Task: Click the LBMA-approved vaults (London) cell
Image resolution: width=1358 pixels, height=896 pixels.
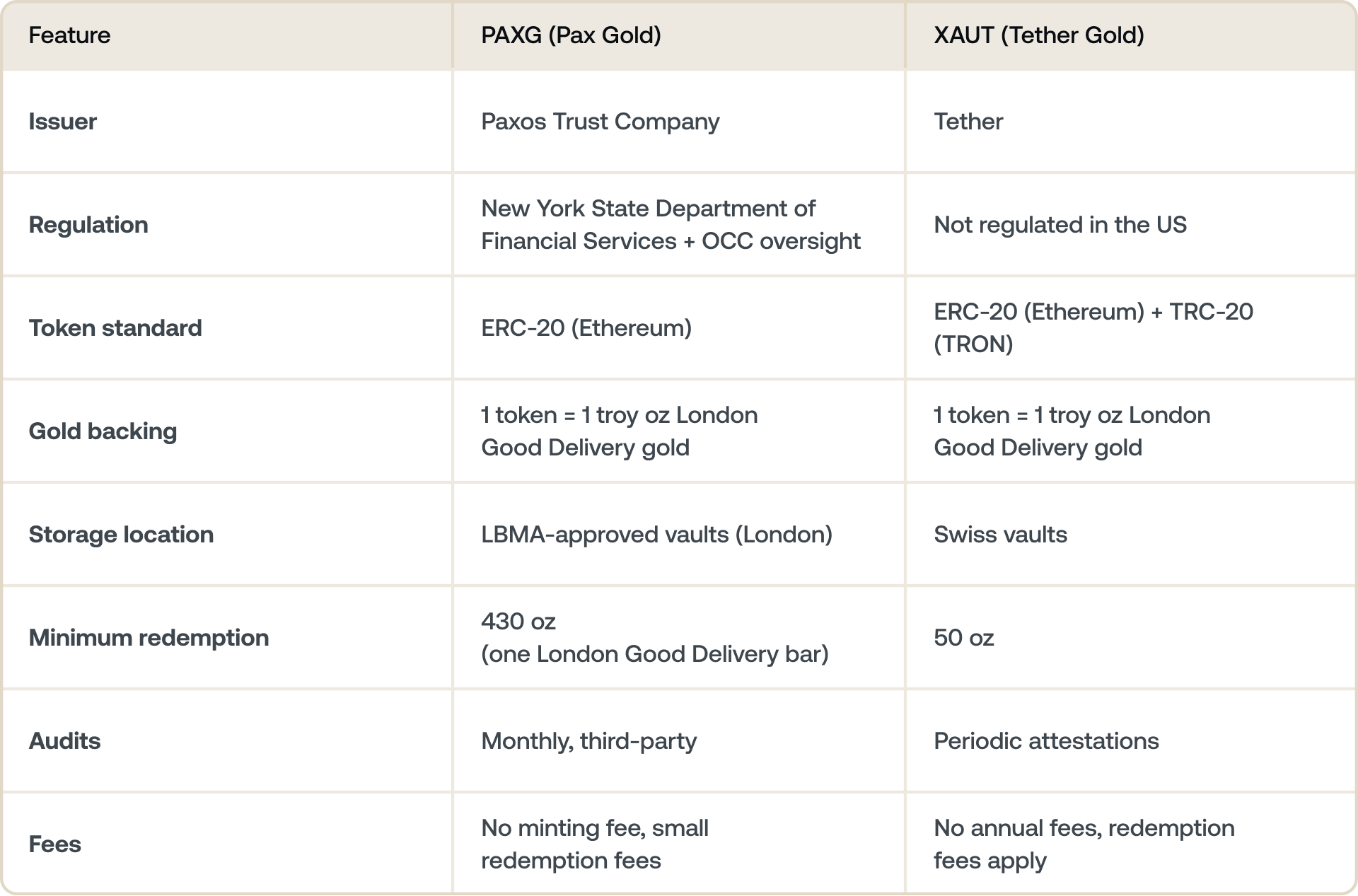Action: 656,535
